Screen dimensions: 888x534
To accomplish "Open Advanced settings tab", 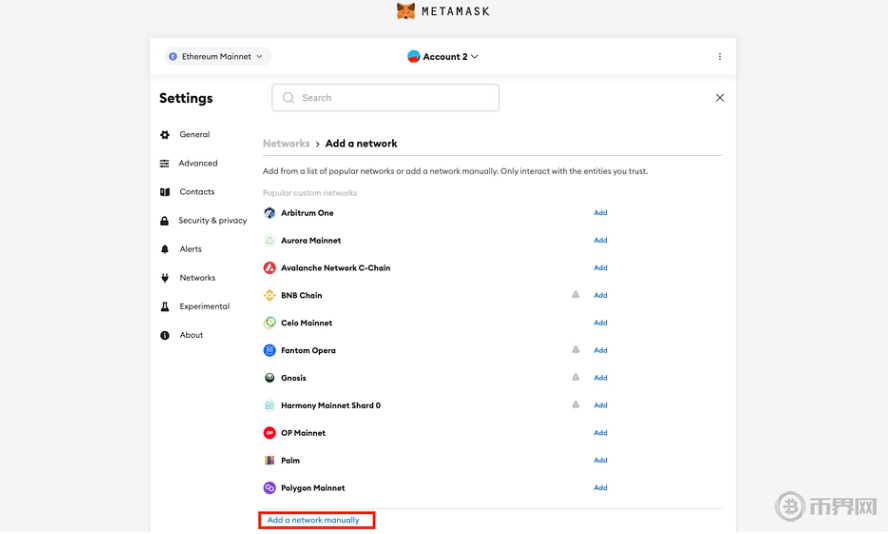I will click(197, 163).
